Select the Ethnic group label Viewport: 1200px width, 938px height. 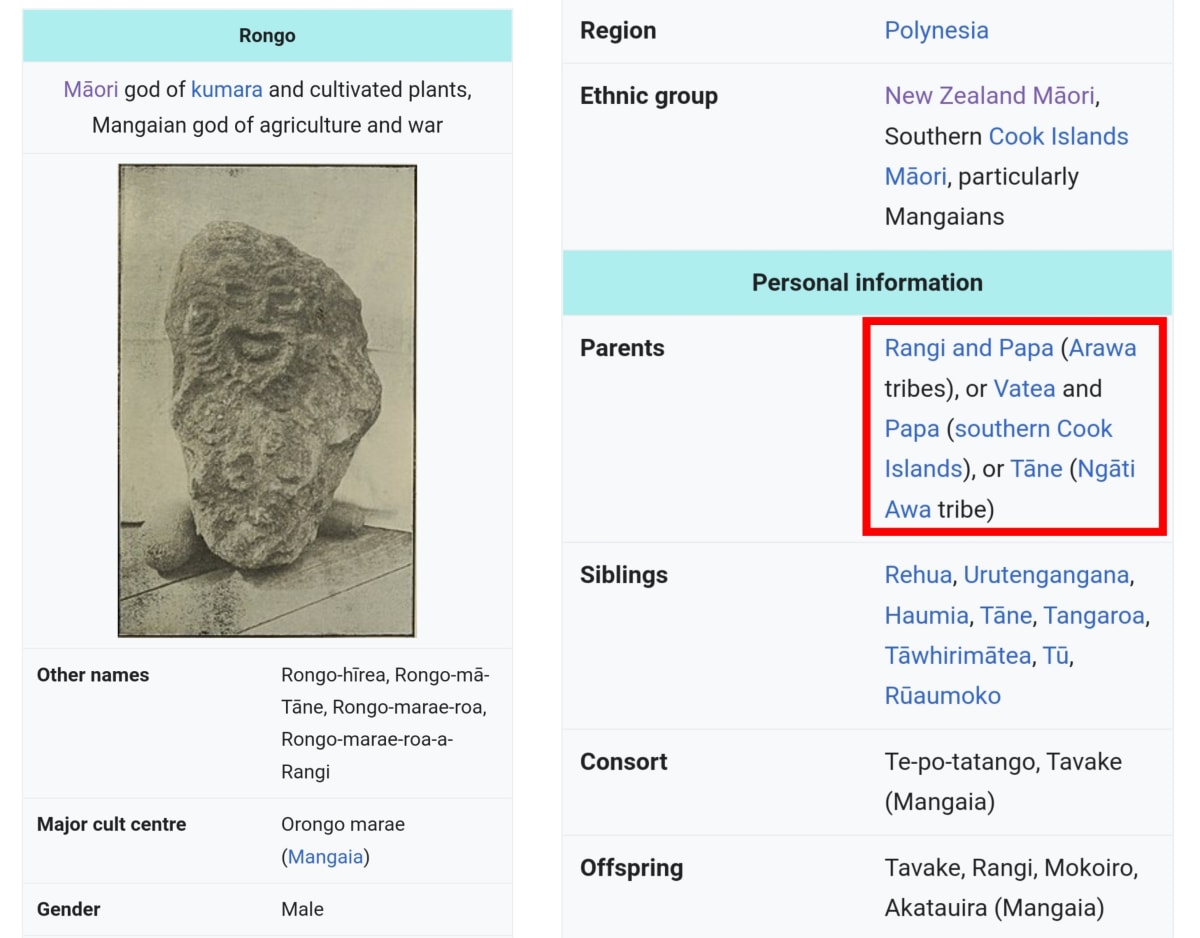coord(649,96)
